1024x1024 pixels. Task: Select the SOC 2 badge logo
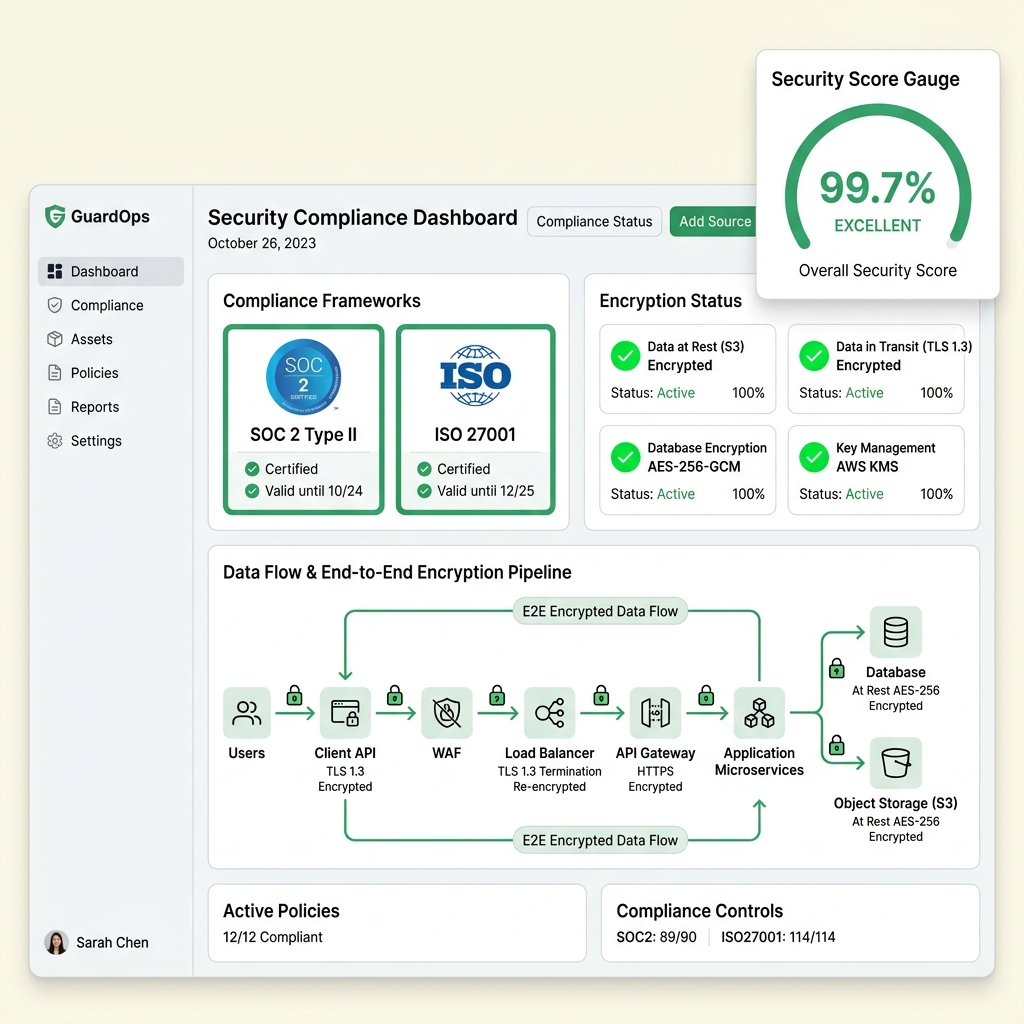(x=304, y=377)
